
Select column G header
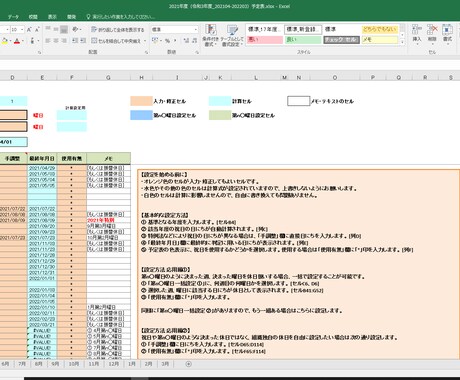pos(108,77)
